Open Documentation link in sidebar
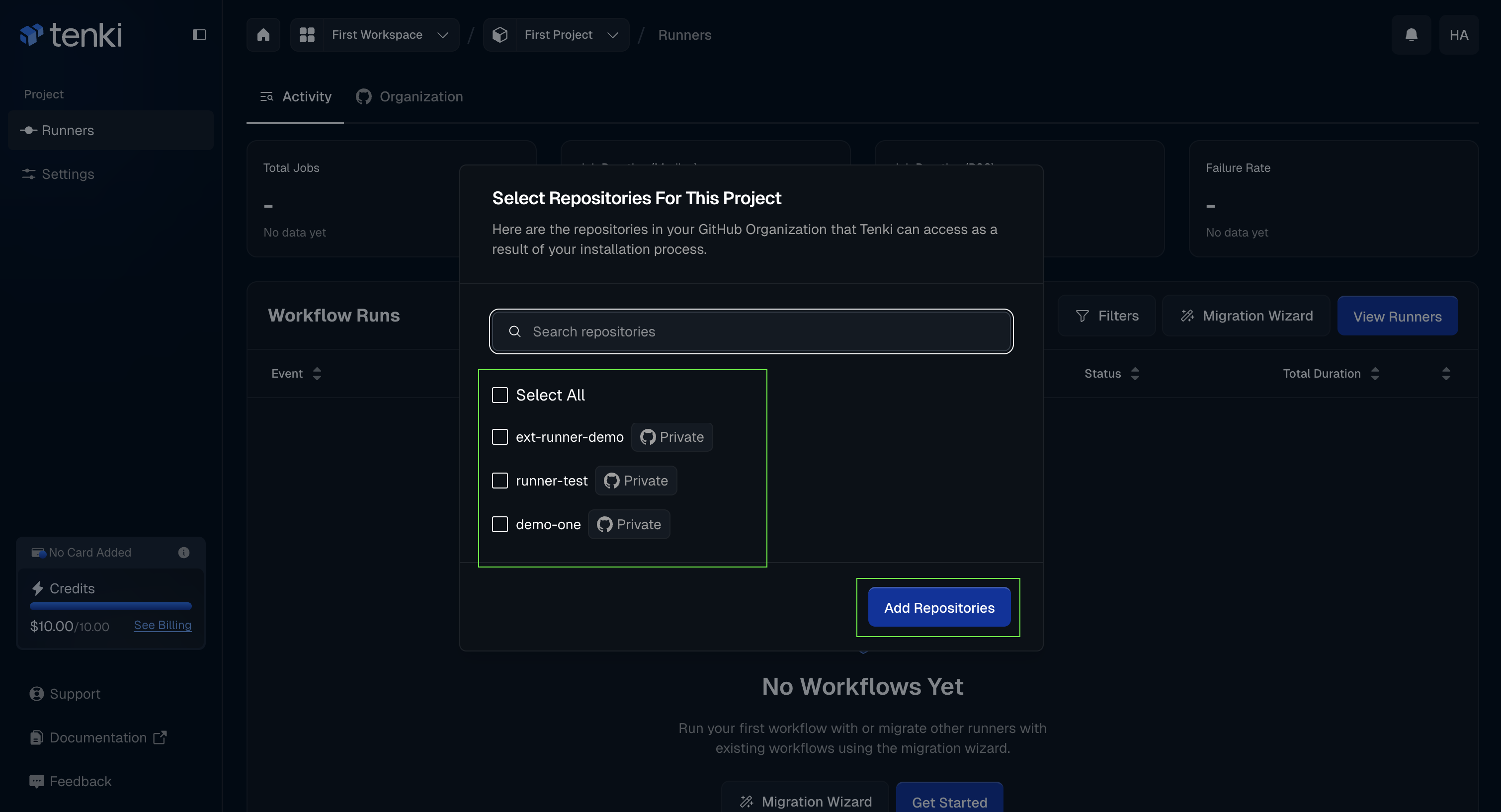 click(98, 737)
